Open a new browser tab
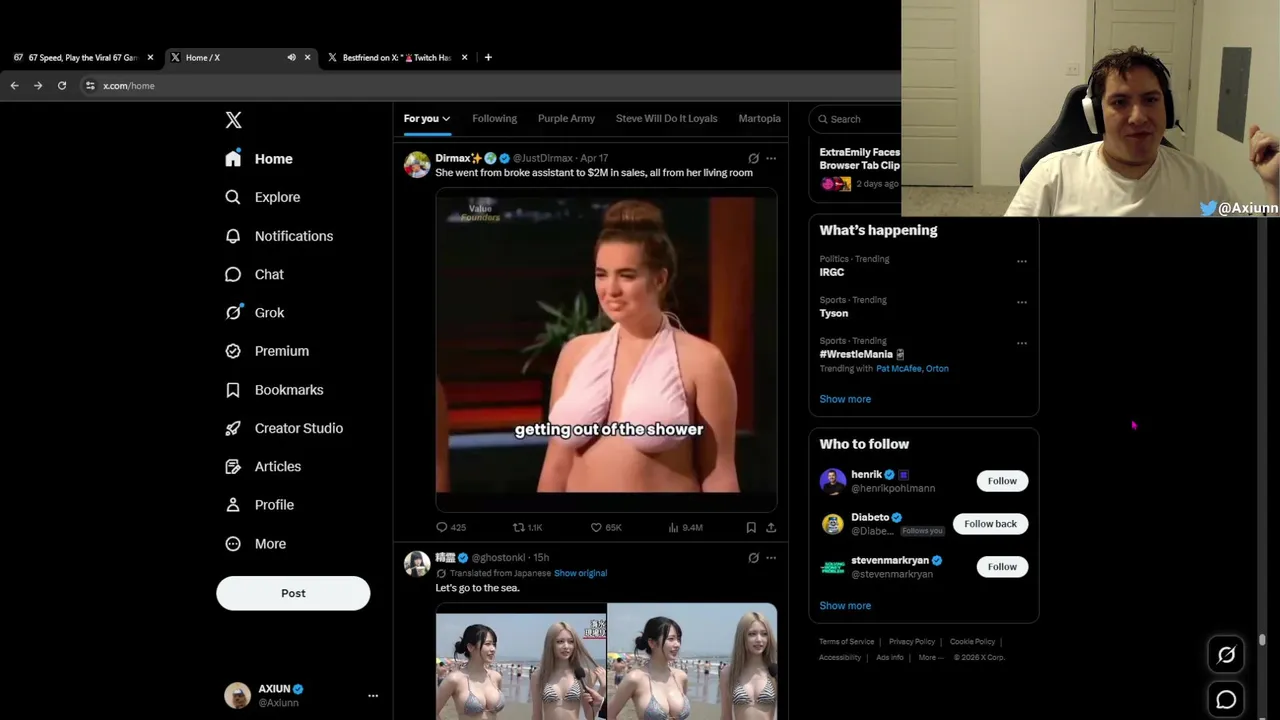This screenshot has height=720, width=1280. tap(488, 58)
